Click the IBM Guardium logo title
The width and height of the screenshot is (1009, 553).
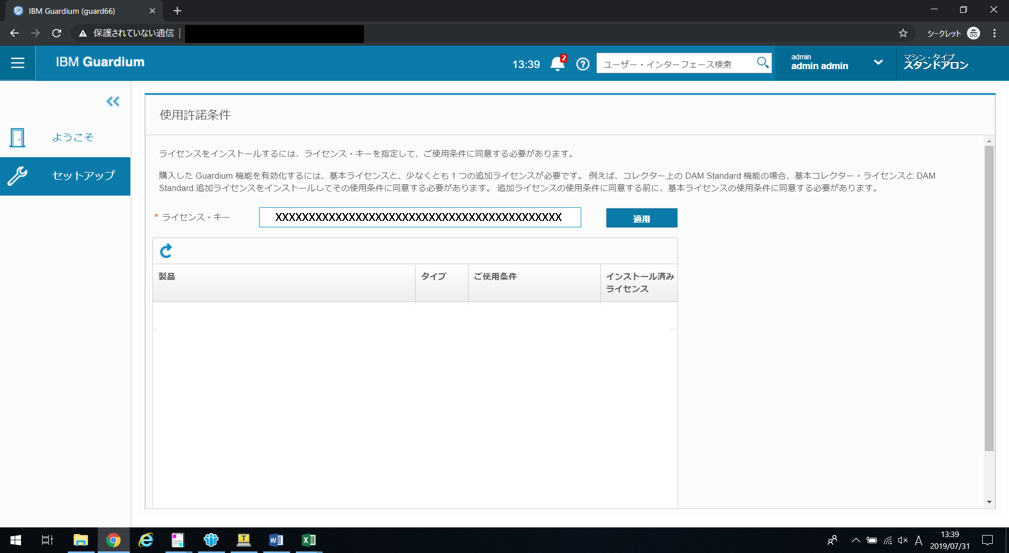(x=100, y=62)
